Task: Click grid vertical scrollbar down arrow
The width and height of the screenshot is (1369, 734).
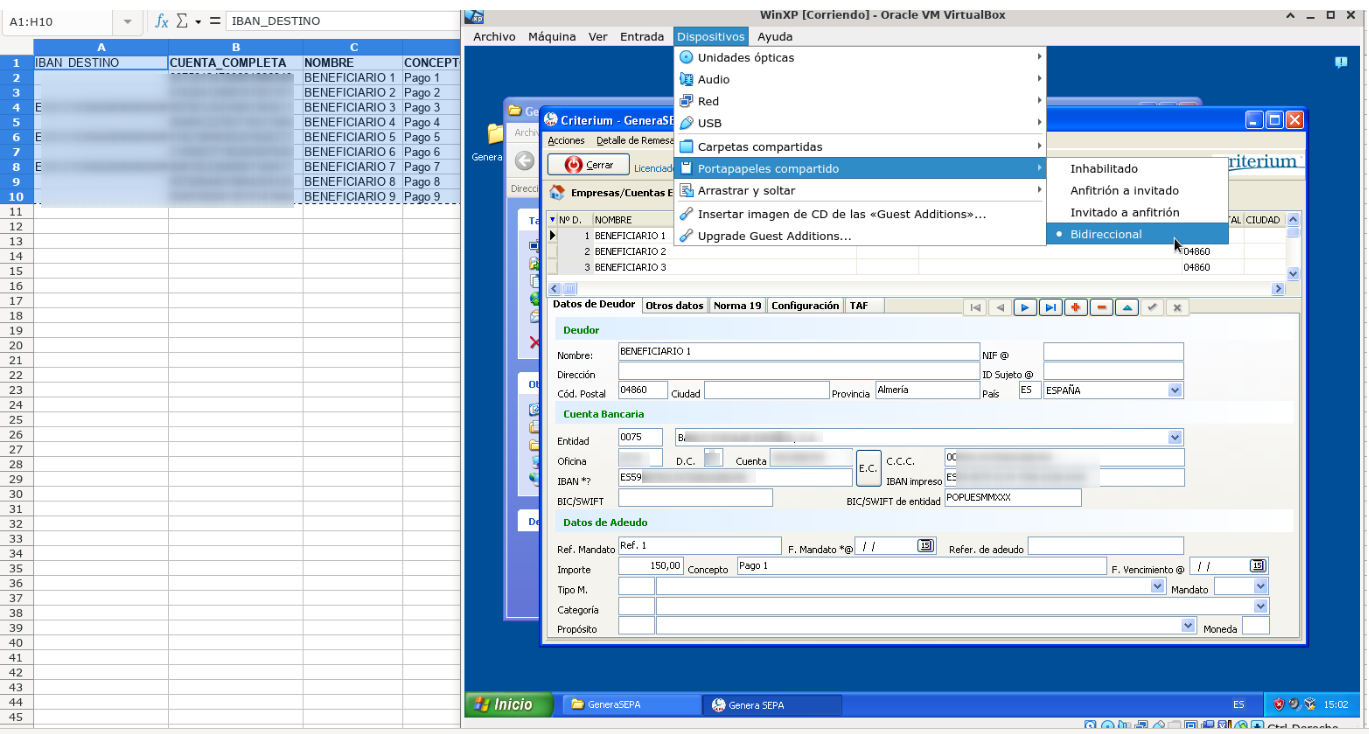Action: (1293, 273)
